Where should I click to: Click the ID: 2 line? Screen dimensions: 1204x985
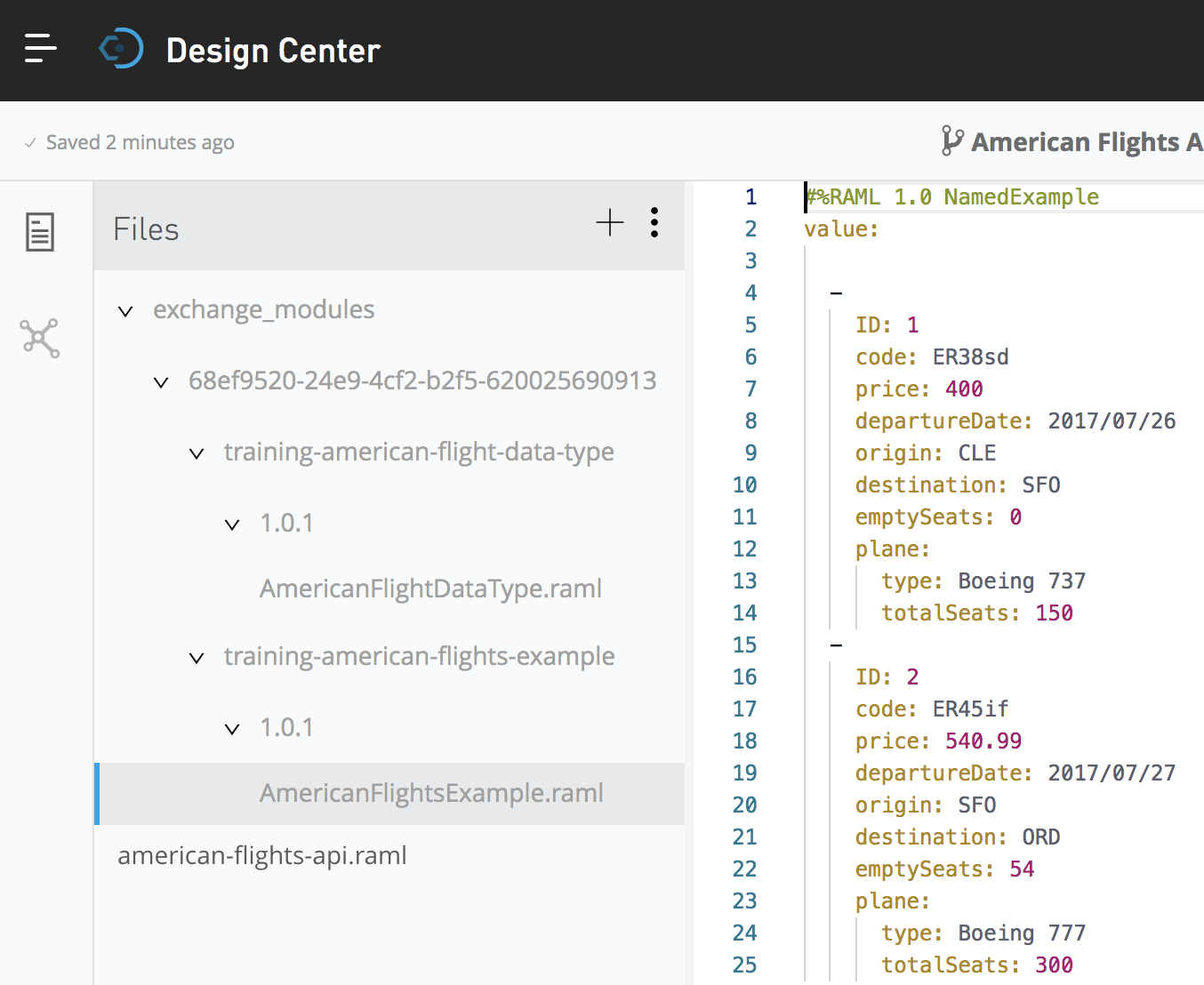pyautogui.click(x=887, y=677)
